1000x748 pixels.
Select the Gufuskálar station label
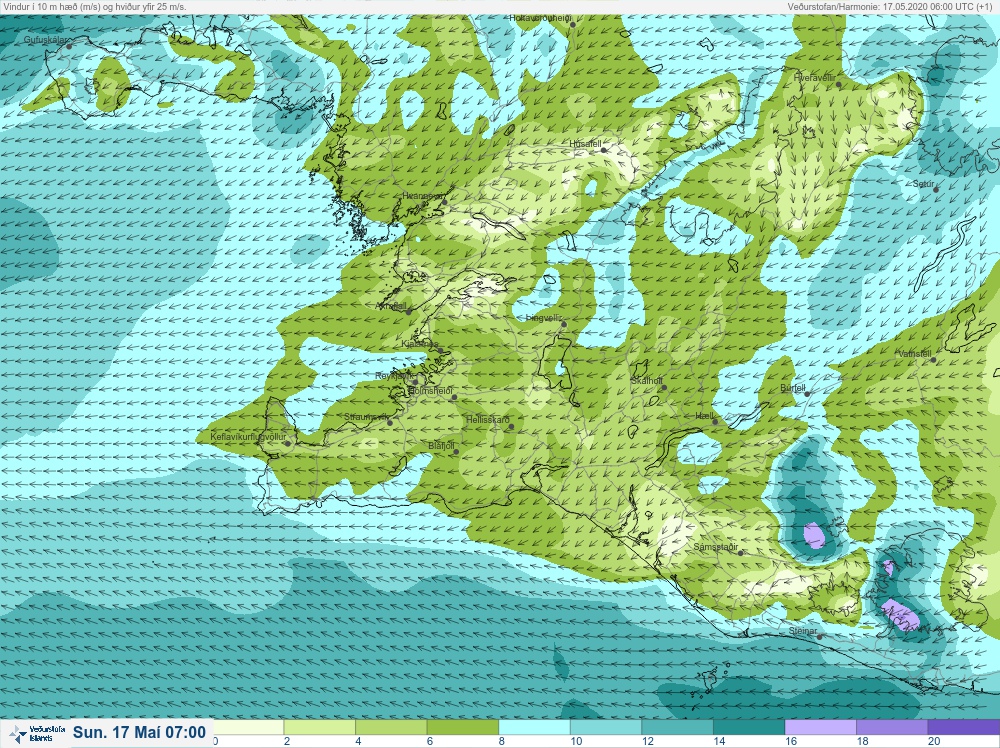pyautogui.click(x=45, y=40)
